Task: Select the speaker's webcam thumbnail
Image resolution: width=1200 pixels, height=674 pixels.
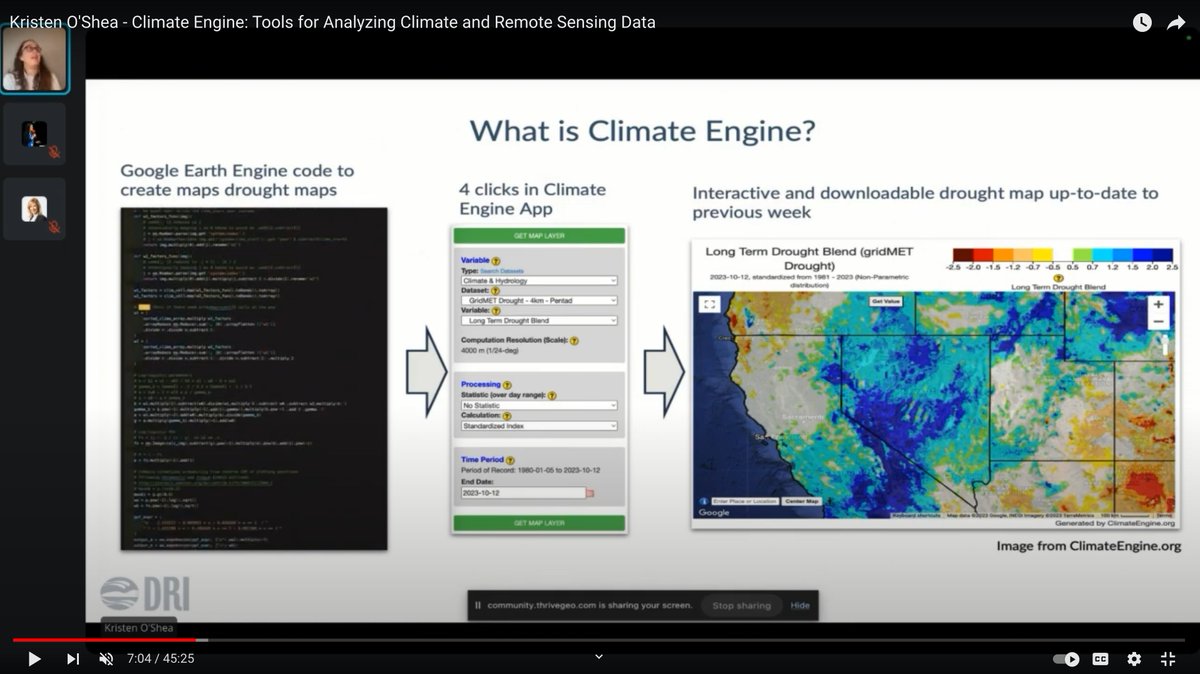Action: (x=35, y=60)
